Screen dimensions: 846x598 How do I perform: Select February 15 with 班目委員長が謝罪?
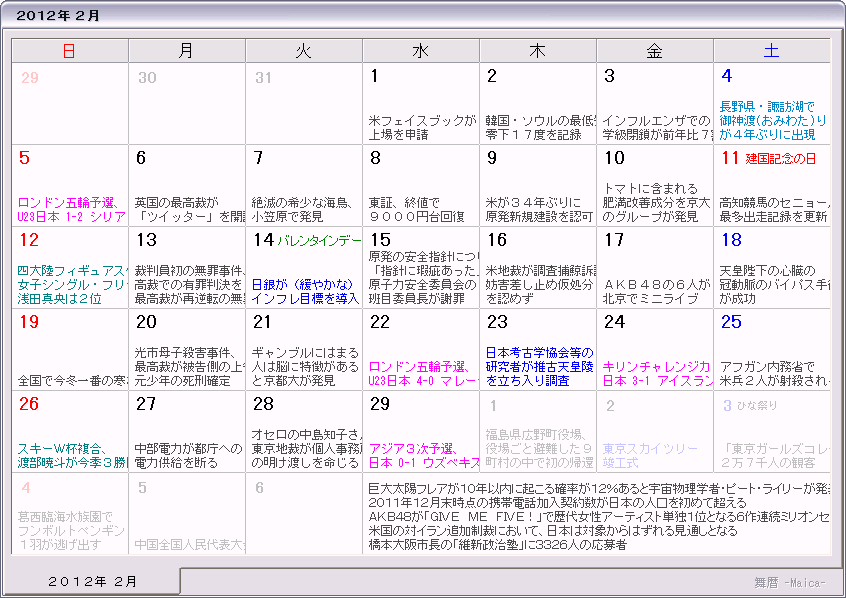421,268
